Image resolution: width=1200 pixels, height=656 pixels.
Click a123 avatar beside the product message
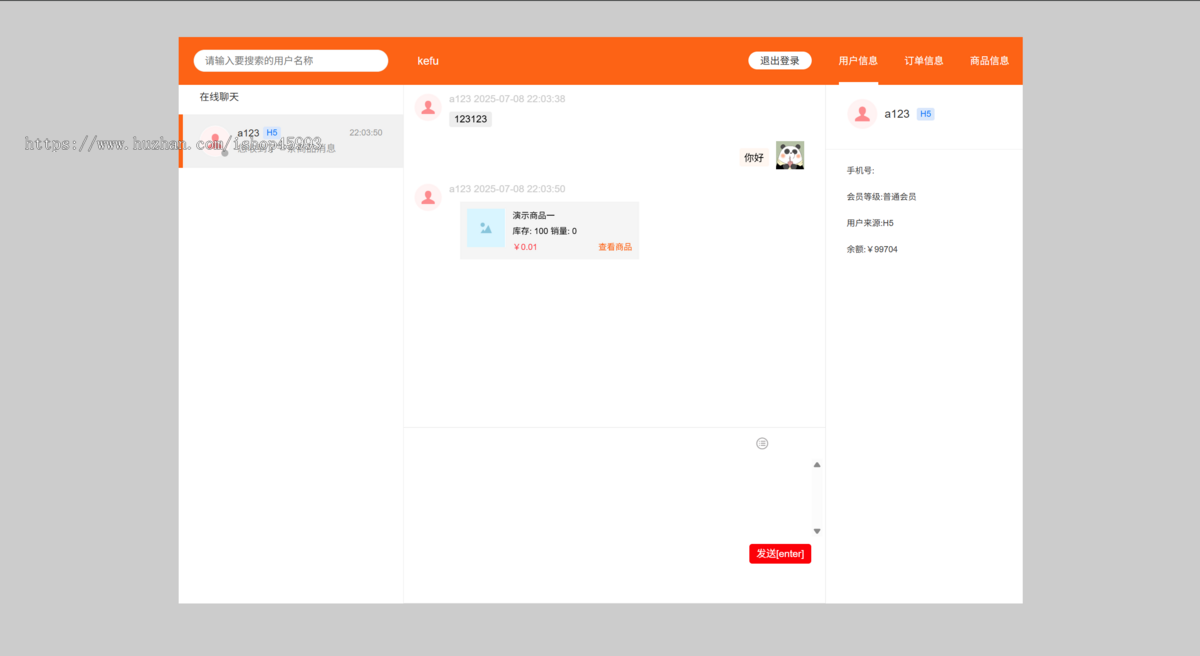(428, 198)
